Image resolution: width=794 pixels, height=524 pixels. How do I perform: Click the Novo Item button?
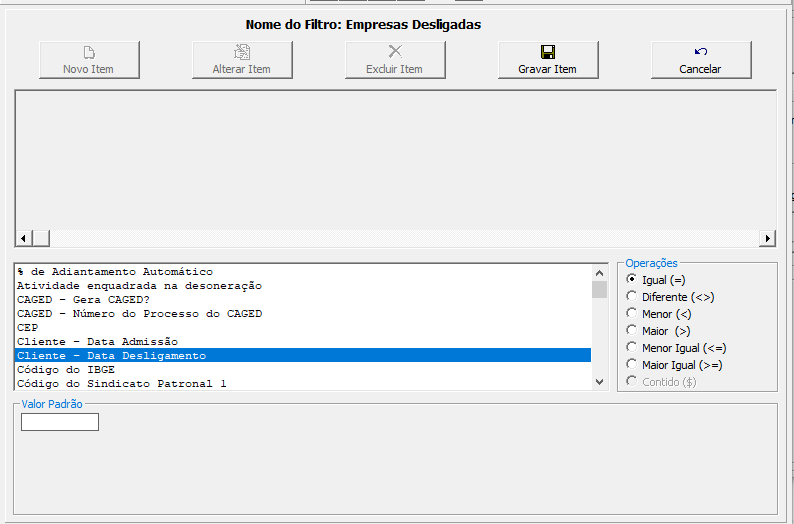pyautogui.click(x=89, y=60)
